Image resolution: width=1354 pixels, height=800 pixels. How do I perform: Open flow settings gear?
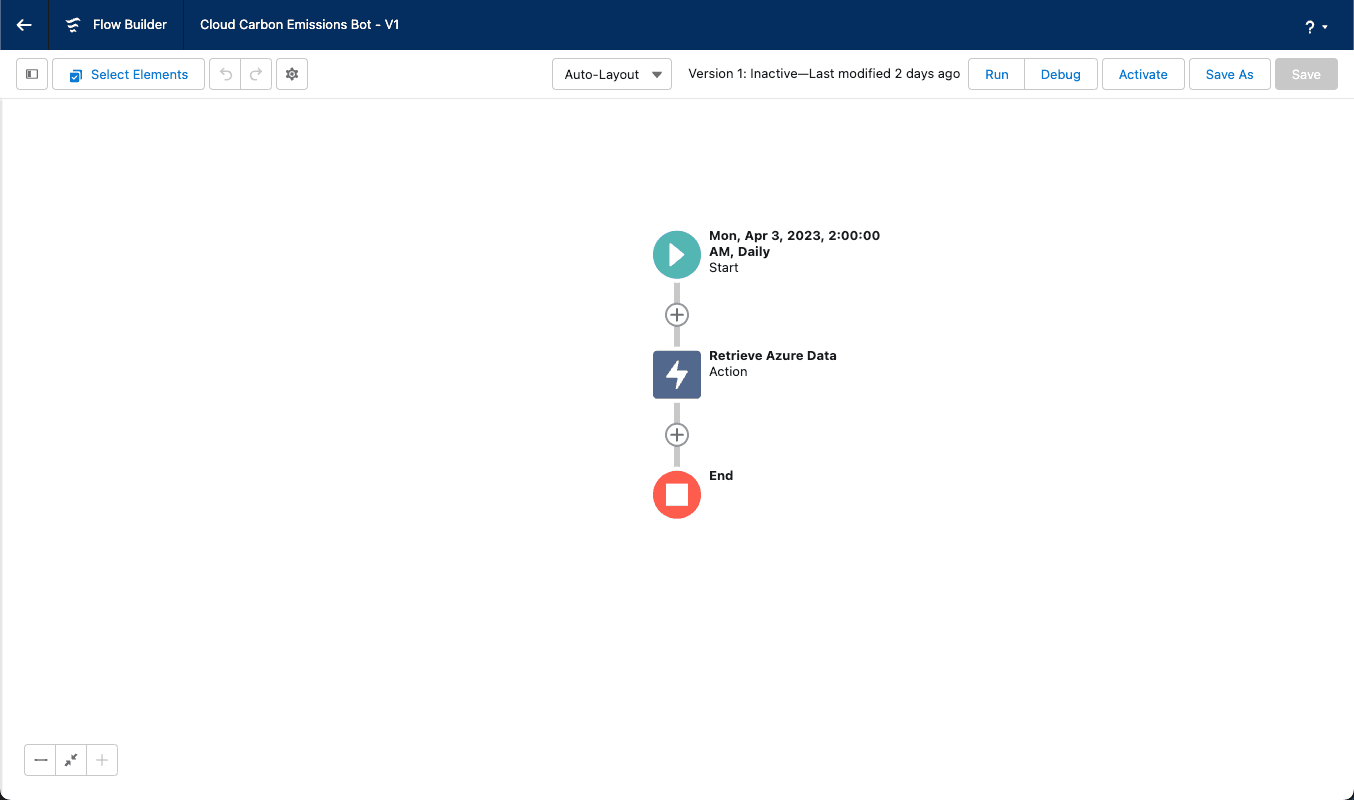(292, 74)
